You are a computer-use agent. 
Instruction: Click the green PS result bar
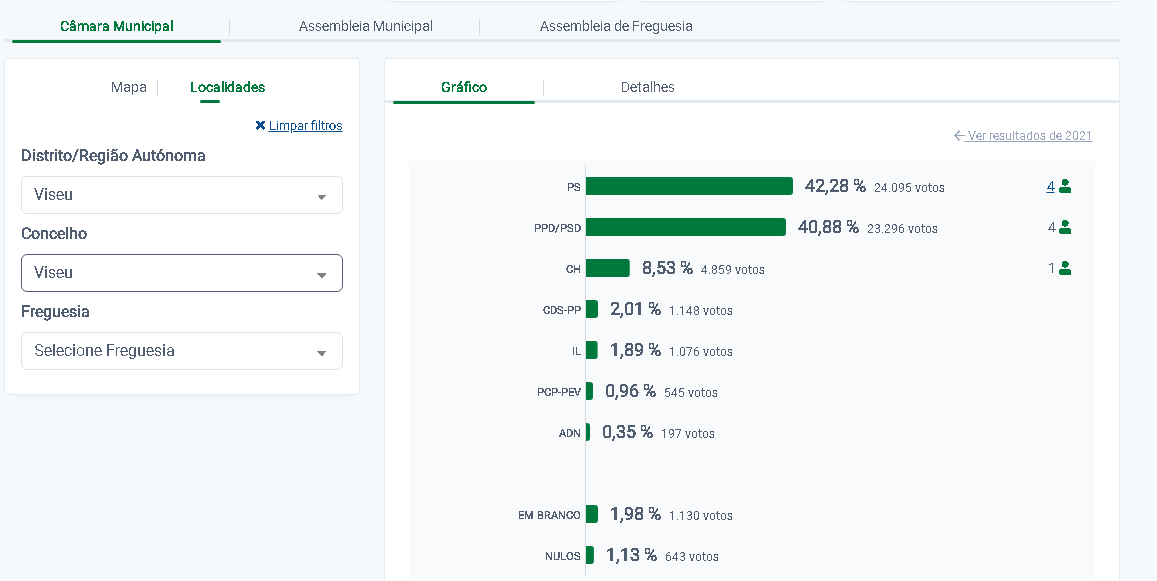pyautogui.click(x=689, y=186)
